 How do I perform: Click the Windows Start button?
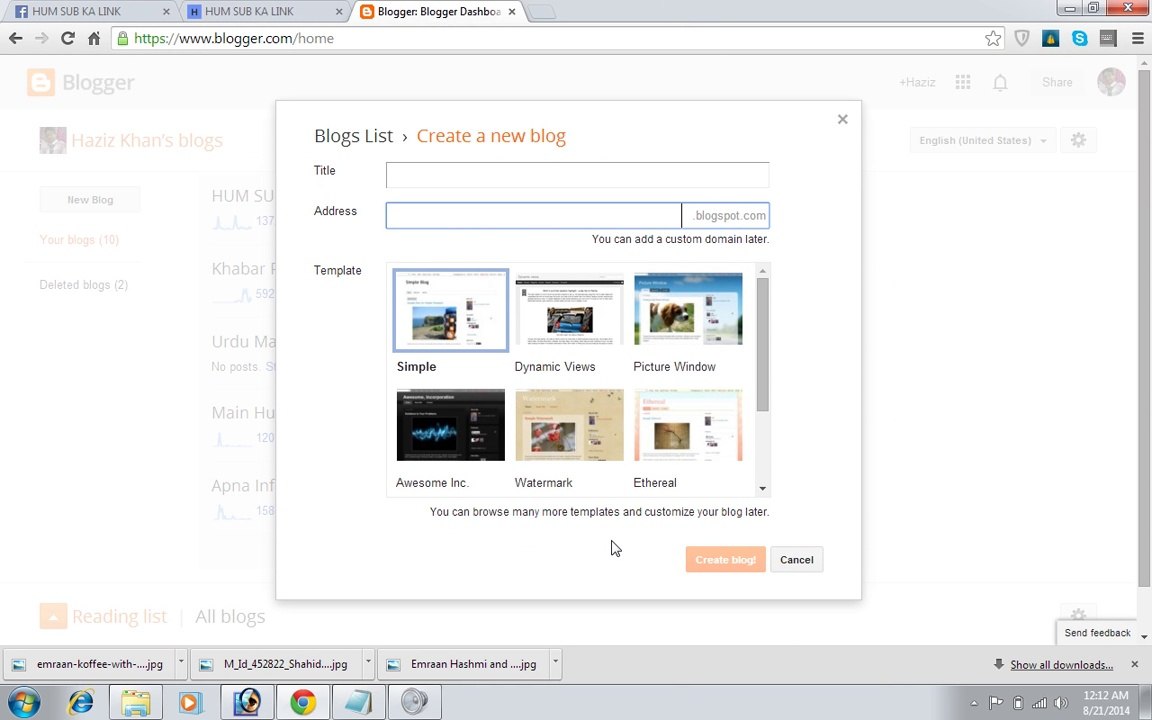pos(23,702)
